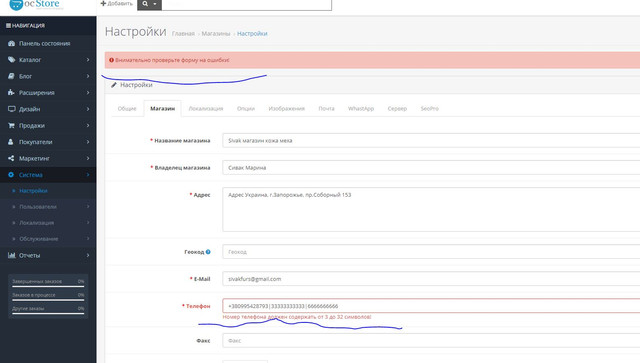640x363 pixels.
Task: Expand the Дизайн menu chevron
Action: click(88, 109)
